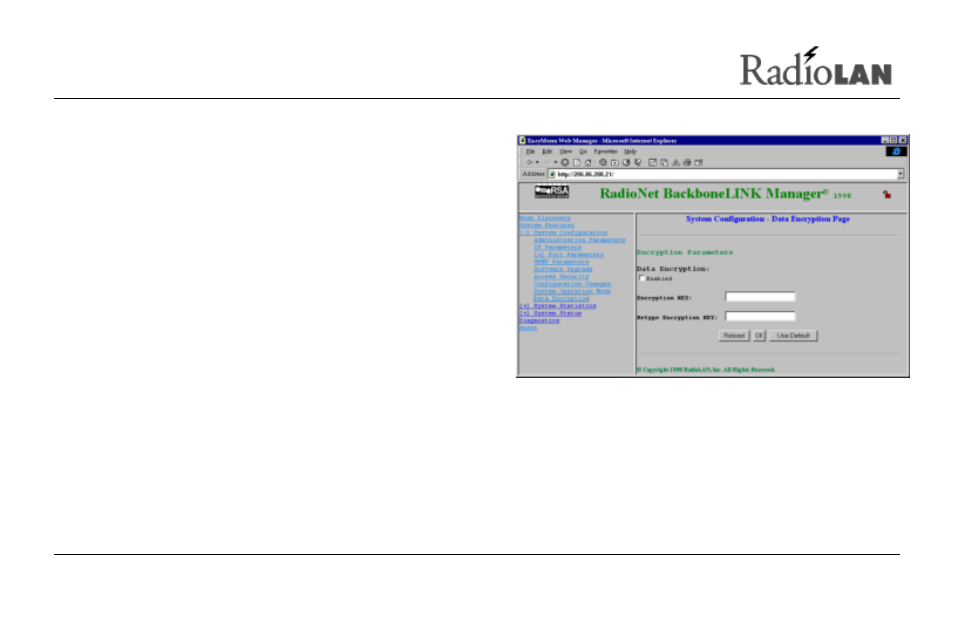The width and height of the screenshot is (954, 618).
Task: Open the IP Parameters link
Action: pyautogui.click(x=558, y=248)
